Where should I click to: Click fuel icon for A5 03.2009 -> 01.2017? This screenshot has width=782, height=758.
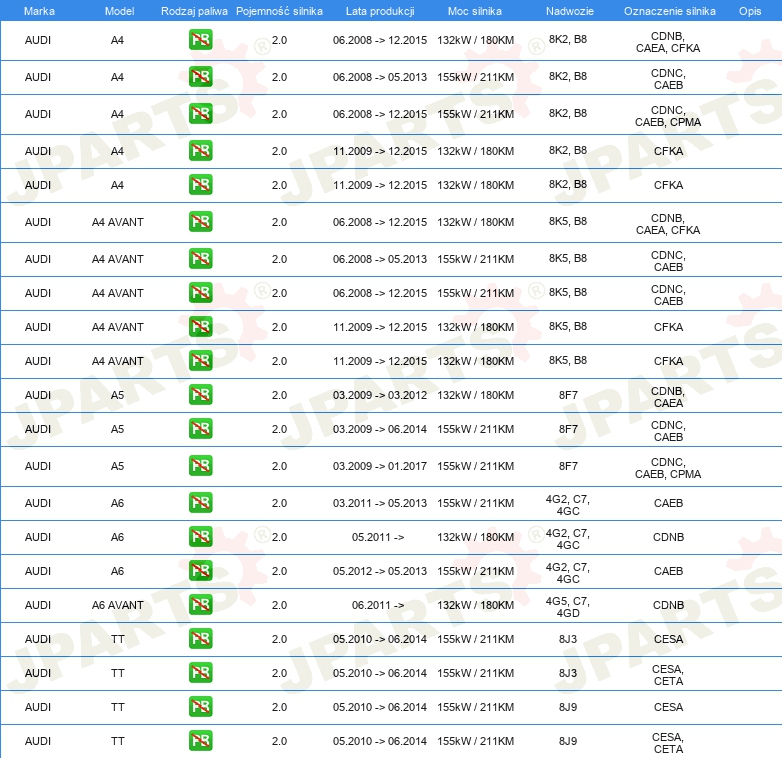point(200,466)
